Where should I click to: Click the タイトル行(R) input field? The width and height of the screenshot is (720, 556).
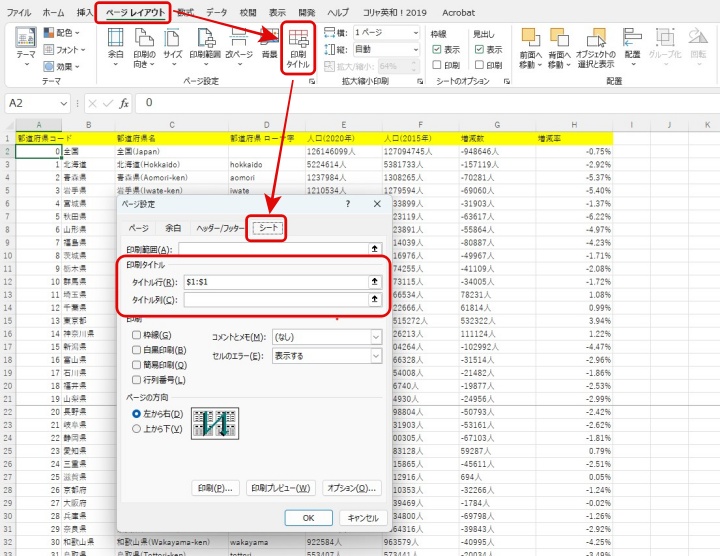276,281
